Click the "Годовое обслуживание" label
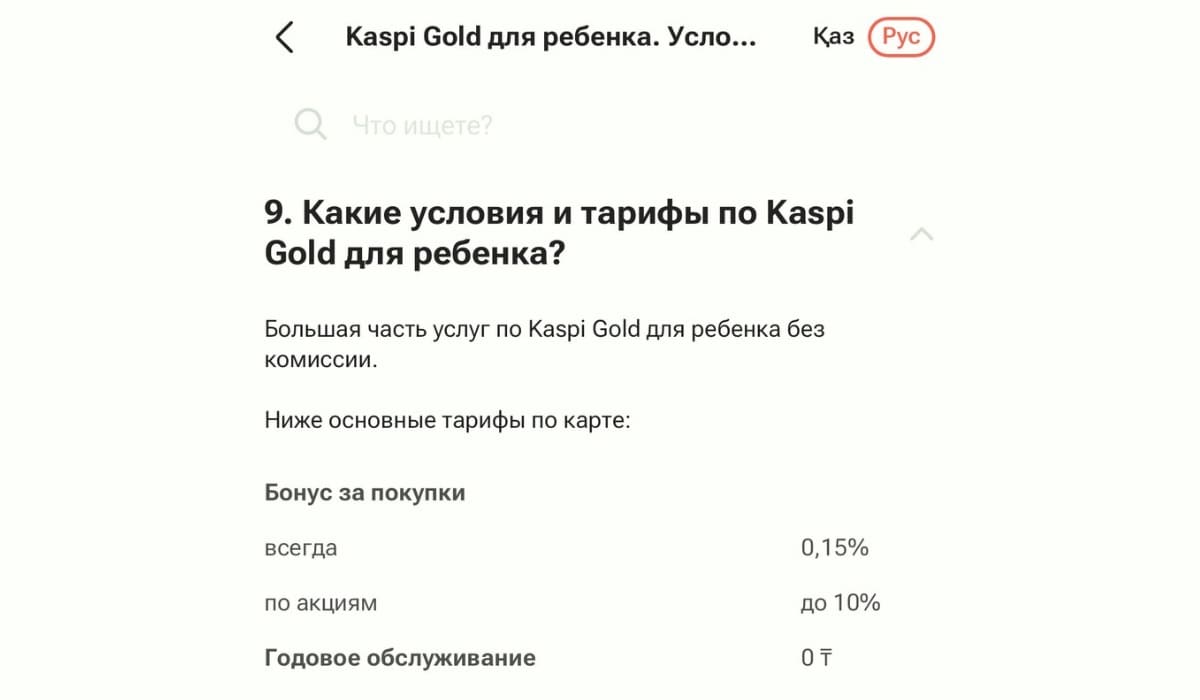The image size is (1200, 700). coord(400,658)
